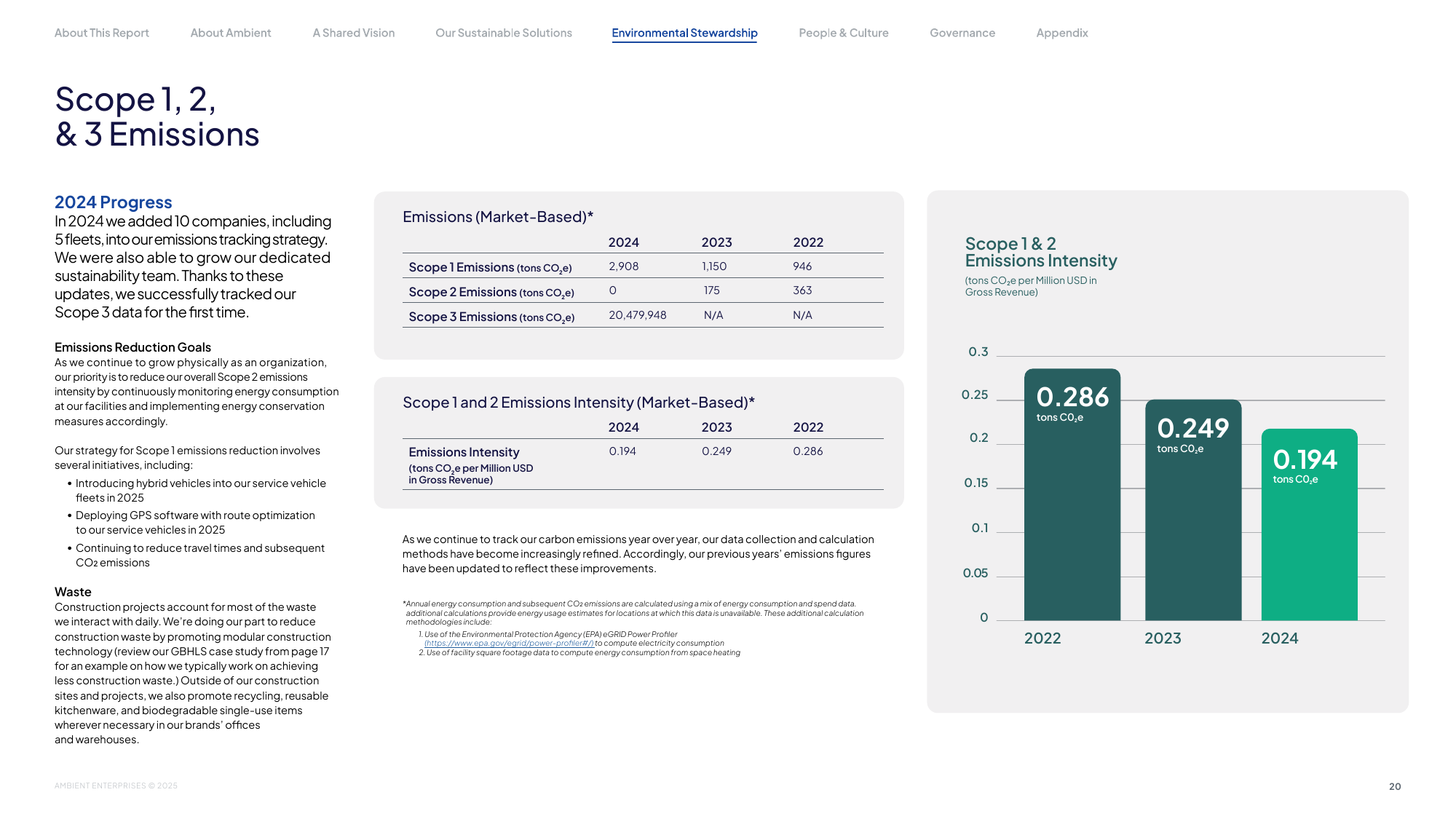The height and width of the screenshot is (819, 1456).
Task: Select the Scope 2 value 363
Action: [x=802, y=290]
